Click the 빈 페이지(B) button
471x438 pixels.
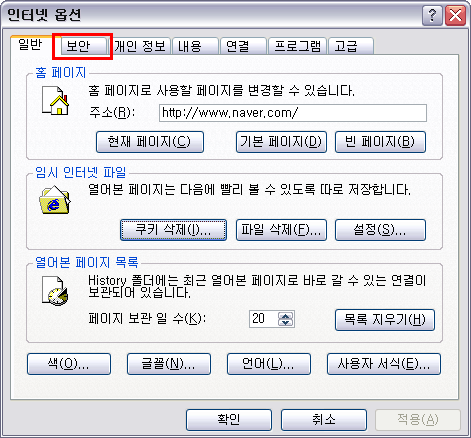tap(380, 142)
